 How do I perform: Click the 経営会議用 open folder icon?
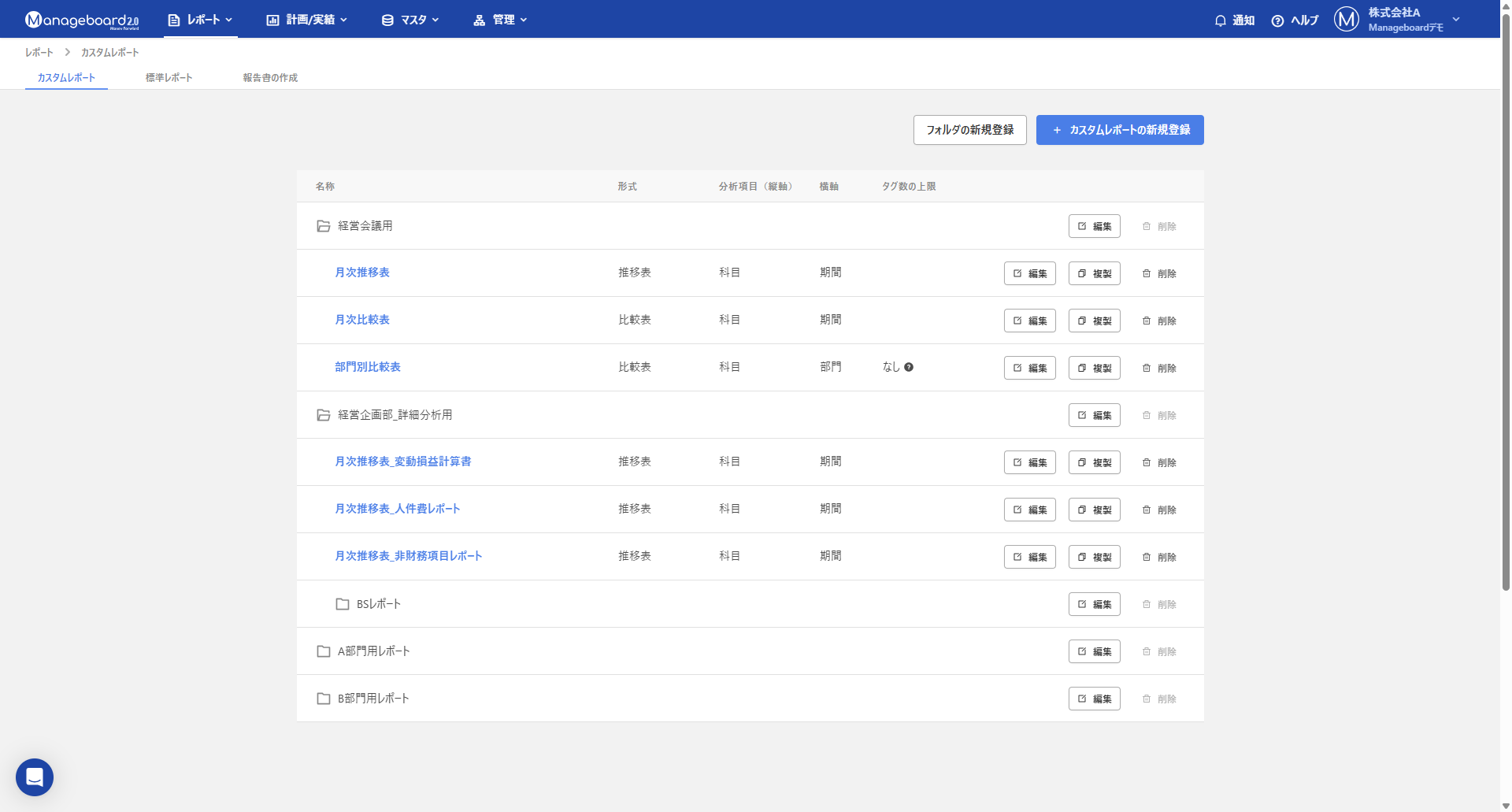(x=323, y=226)
